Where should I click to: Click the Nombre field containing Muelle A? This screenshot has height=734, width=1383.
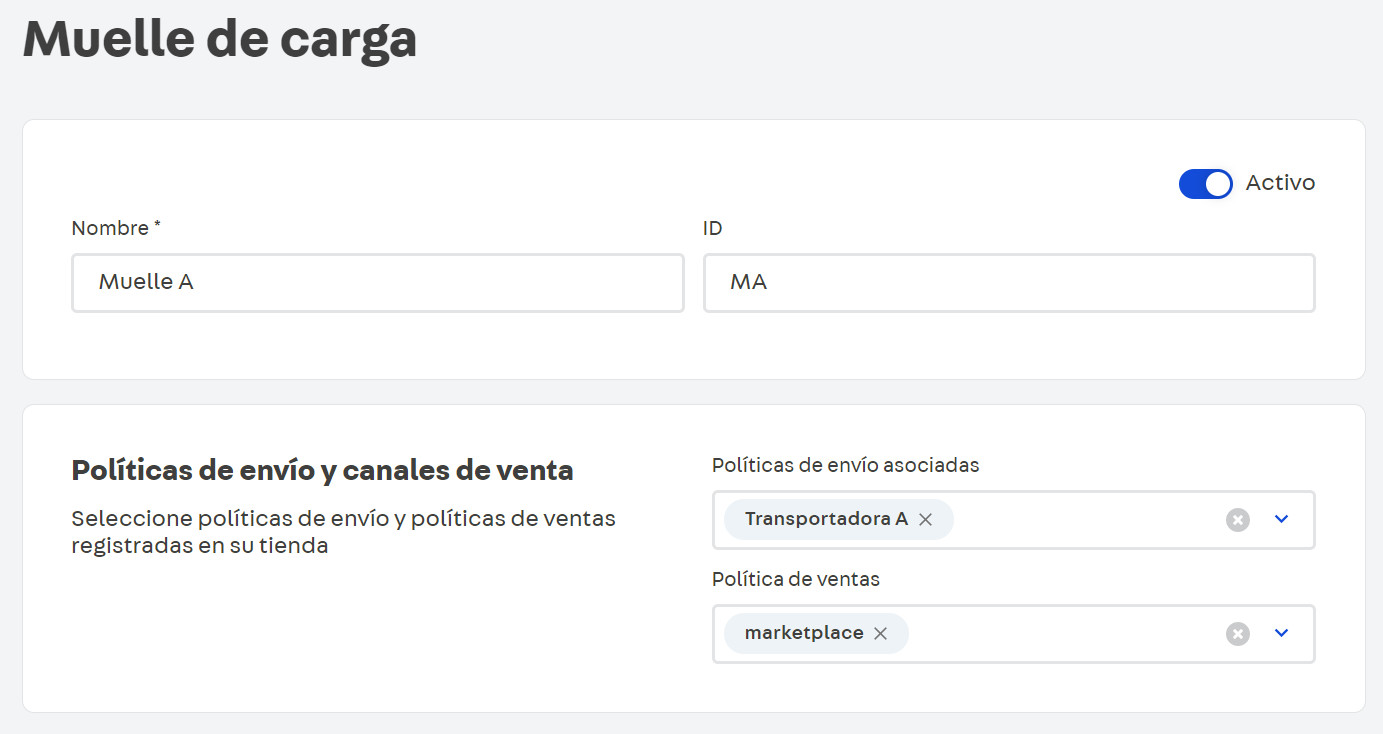coord(378,283)
